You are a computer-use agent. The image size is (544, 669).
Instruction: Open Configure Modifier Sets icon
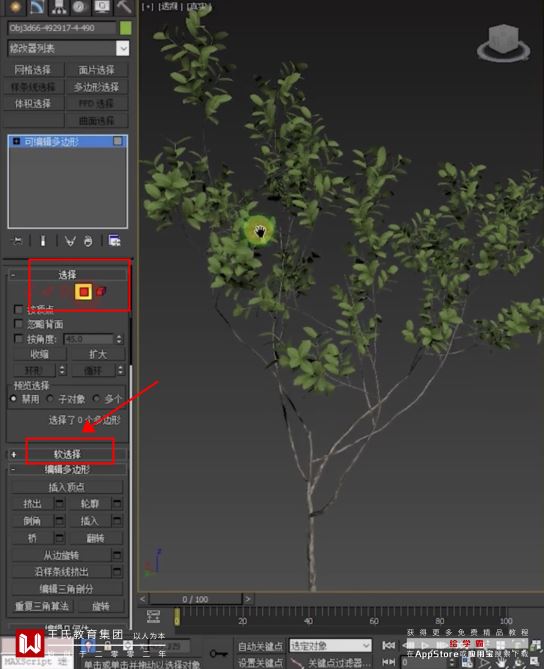click(x=114, y=241)
